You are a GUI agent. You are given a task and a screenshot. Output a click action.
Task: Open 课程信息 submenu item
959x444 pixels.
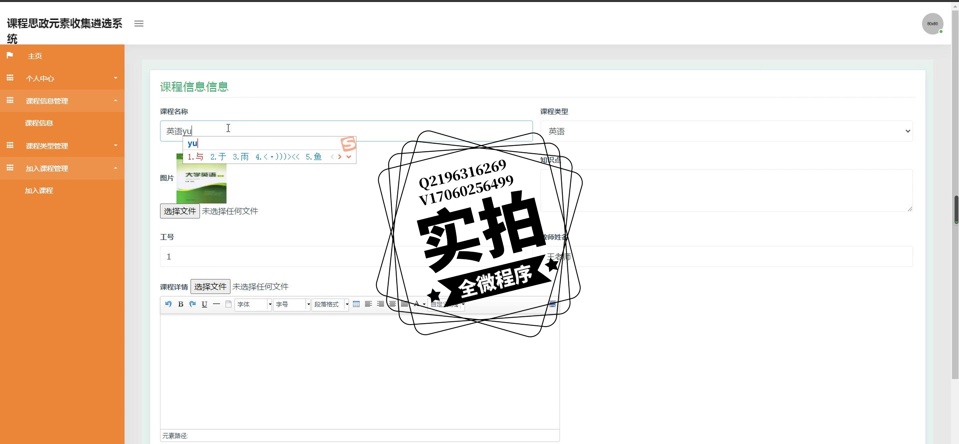coord(39,123)
